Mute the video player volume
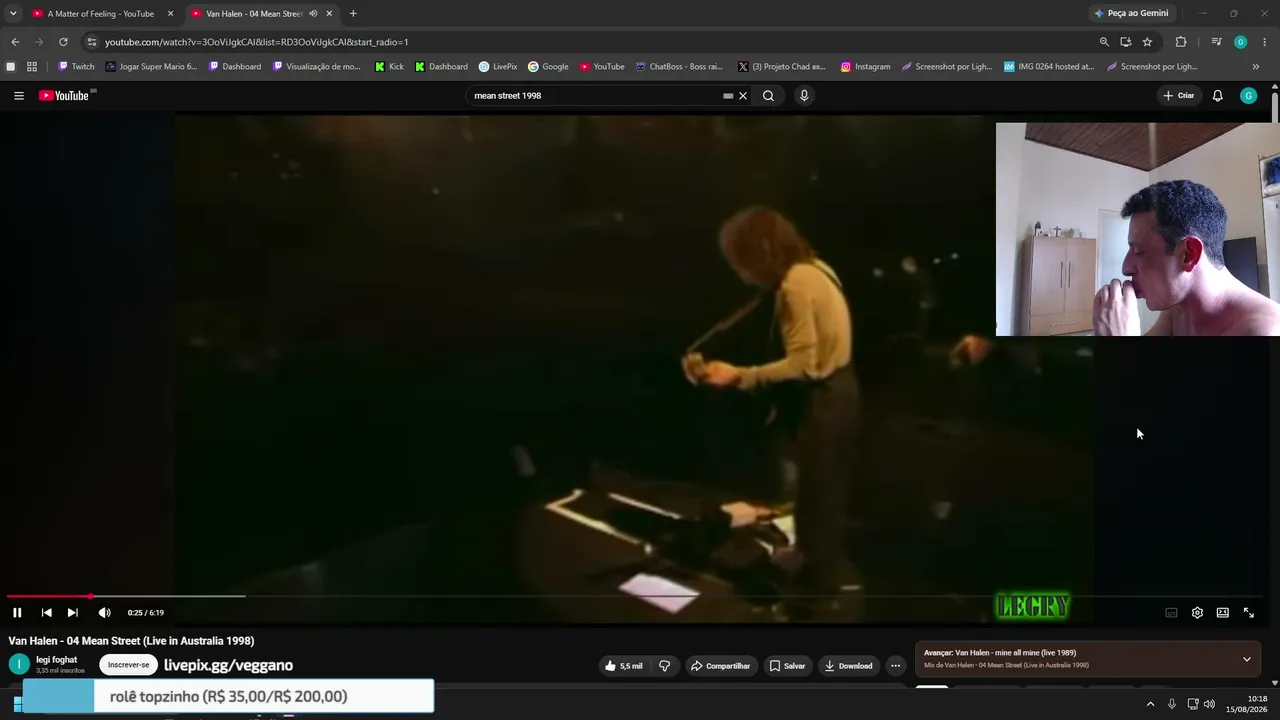This screenshot has width=1280, height=720. [104, 613]
